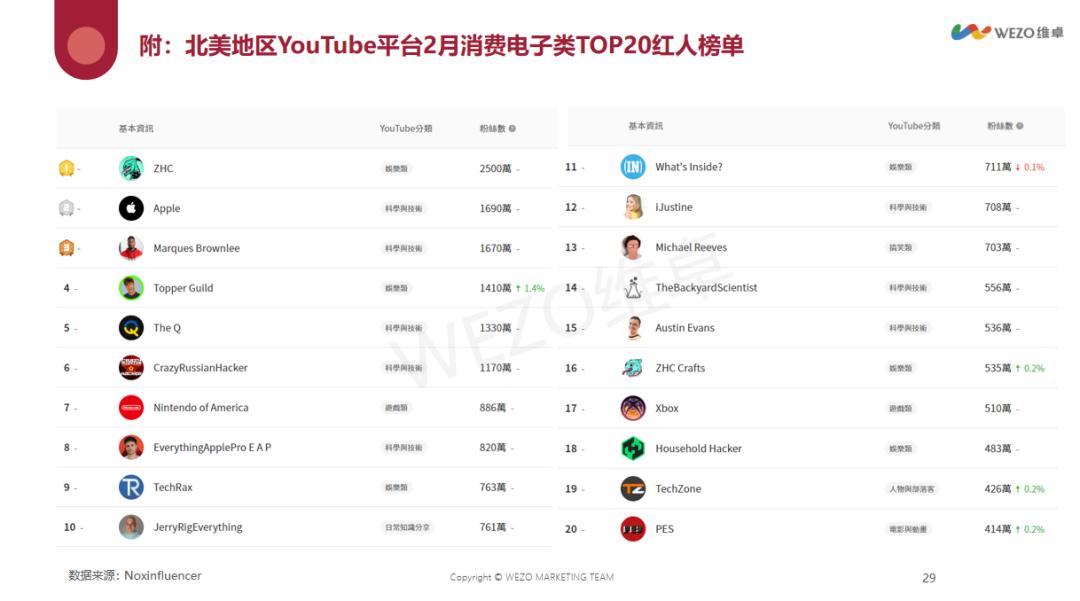Click the Apple channel logo
Screen dimensions: 1080x601
tap(129, 208)
